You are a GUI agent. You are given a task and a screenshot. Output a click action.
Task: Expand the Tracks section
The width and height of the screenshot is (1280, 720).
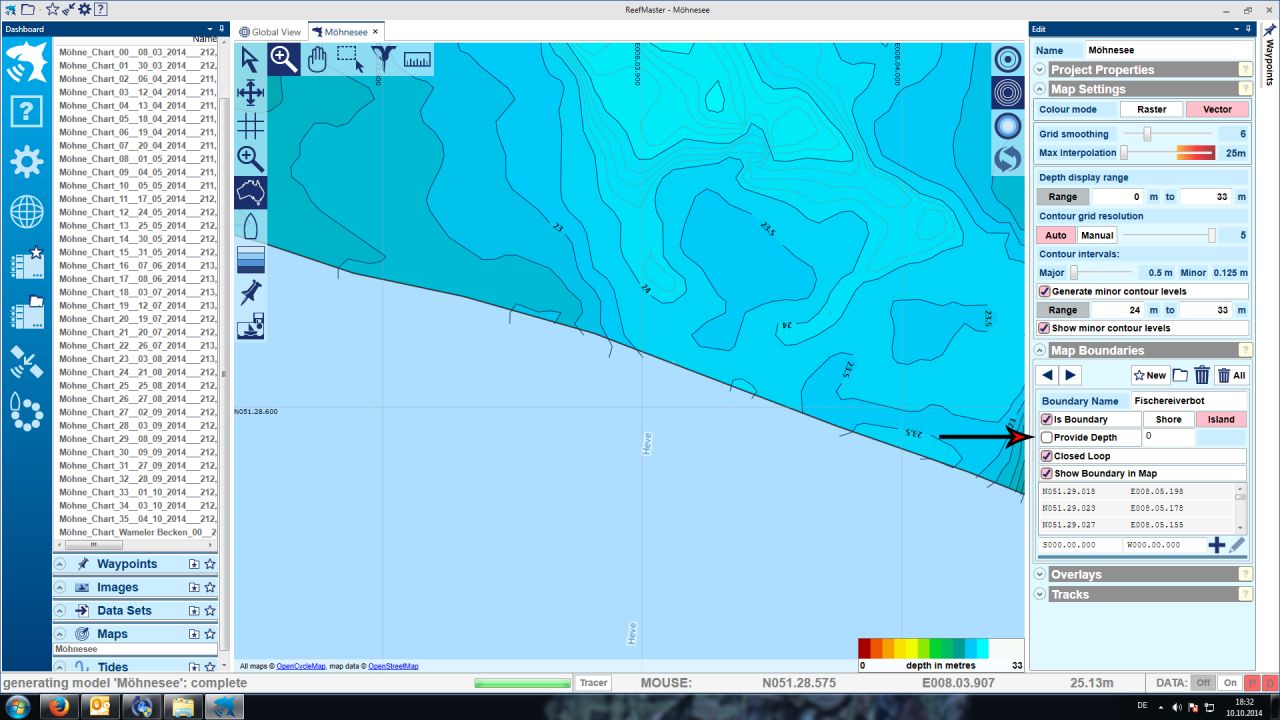pyautogui.click(x=1040, y=595)
